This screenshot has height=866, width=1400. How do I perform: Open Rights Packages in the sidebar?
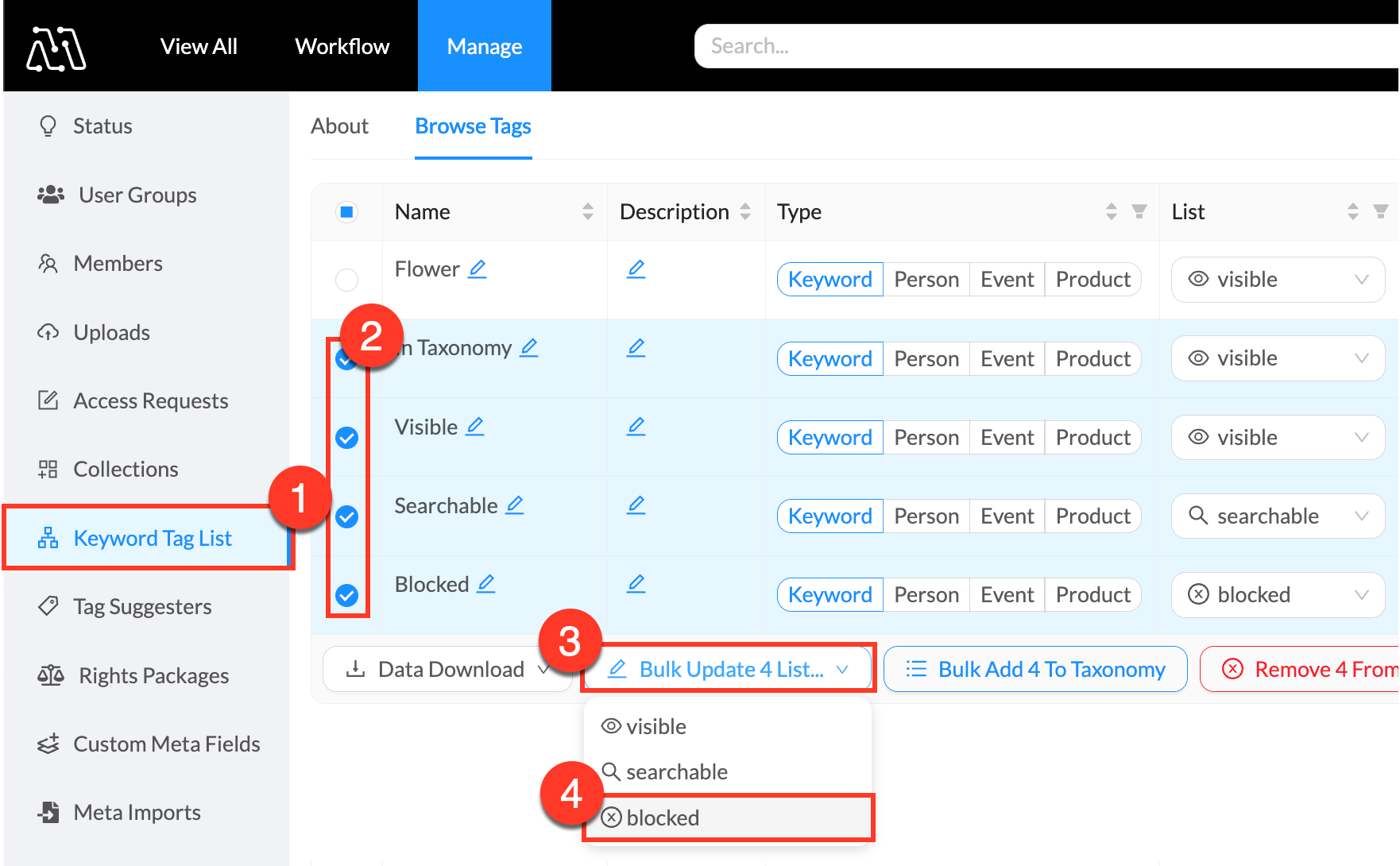[153, 675]
